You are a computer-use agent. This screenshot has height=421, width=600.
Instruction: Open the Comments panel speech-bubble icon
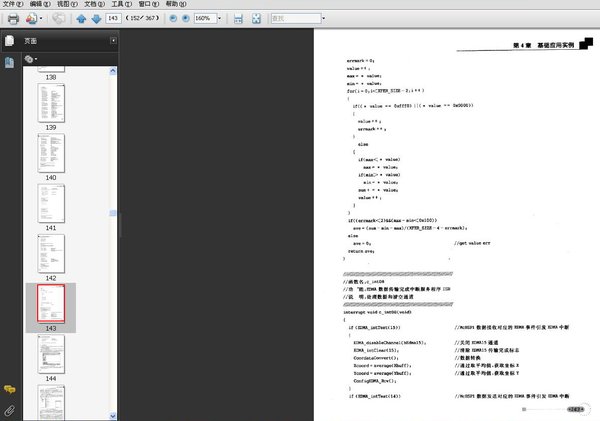point(10,390)
